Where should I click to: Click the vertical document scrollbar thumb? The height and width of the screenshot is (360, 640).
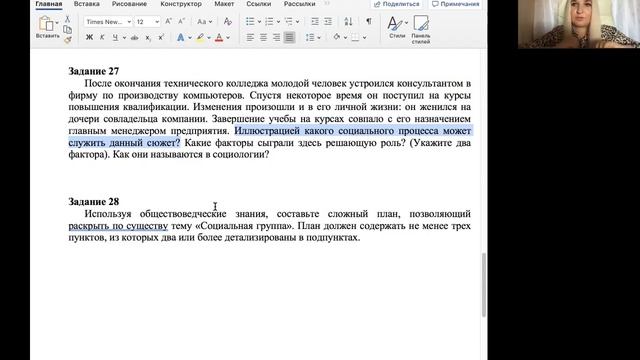click(484, 284)
